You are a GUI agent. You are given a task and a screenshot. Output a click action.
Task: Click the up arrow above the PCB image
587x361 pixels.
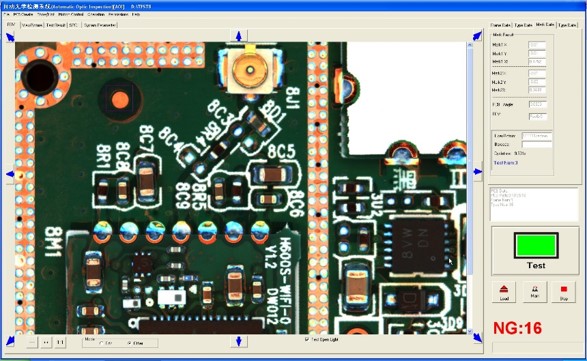[x=238, y=36]
